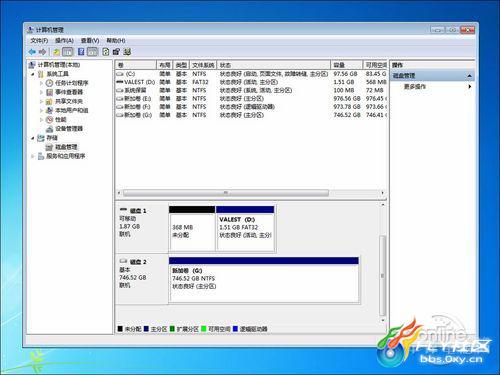Click the 磁盘 1 removable disk icon
The width and height of the screenshot is (500, 375).
pos(123,210)
